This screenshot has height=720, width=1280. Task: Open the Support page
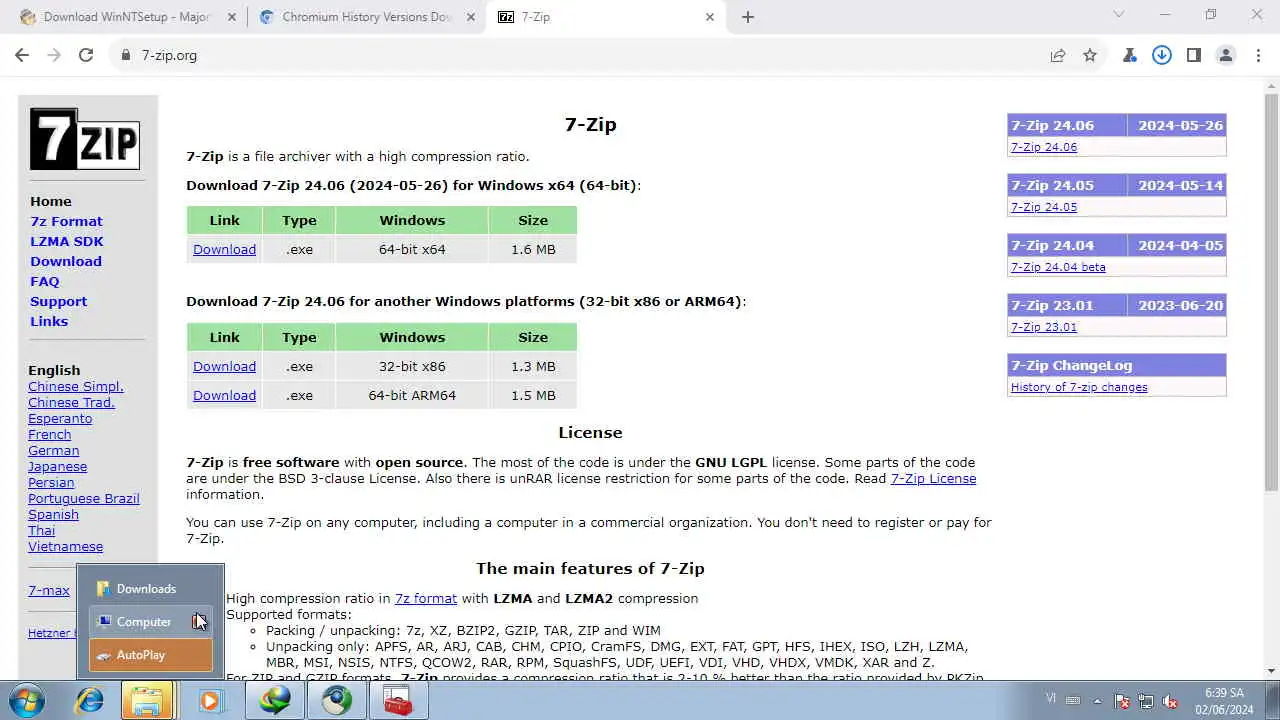coord(58,301)
